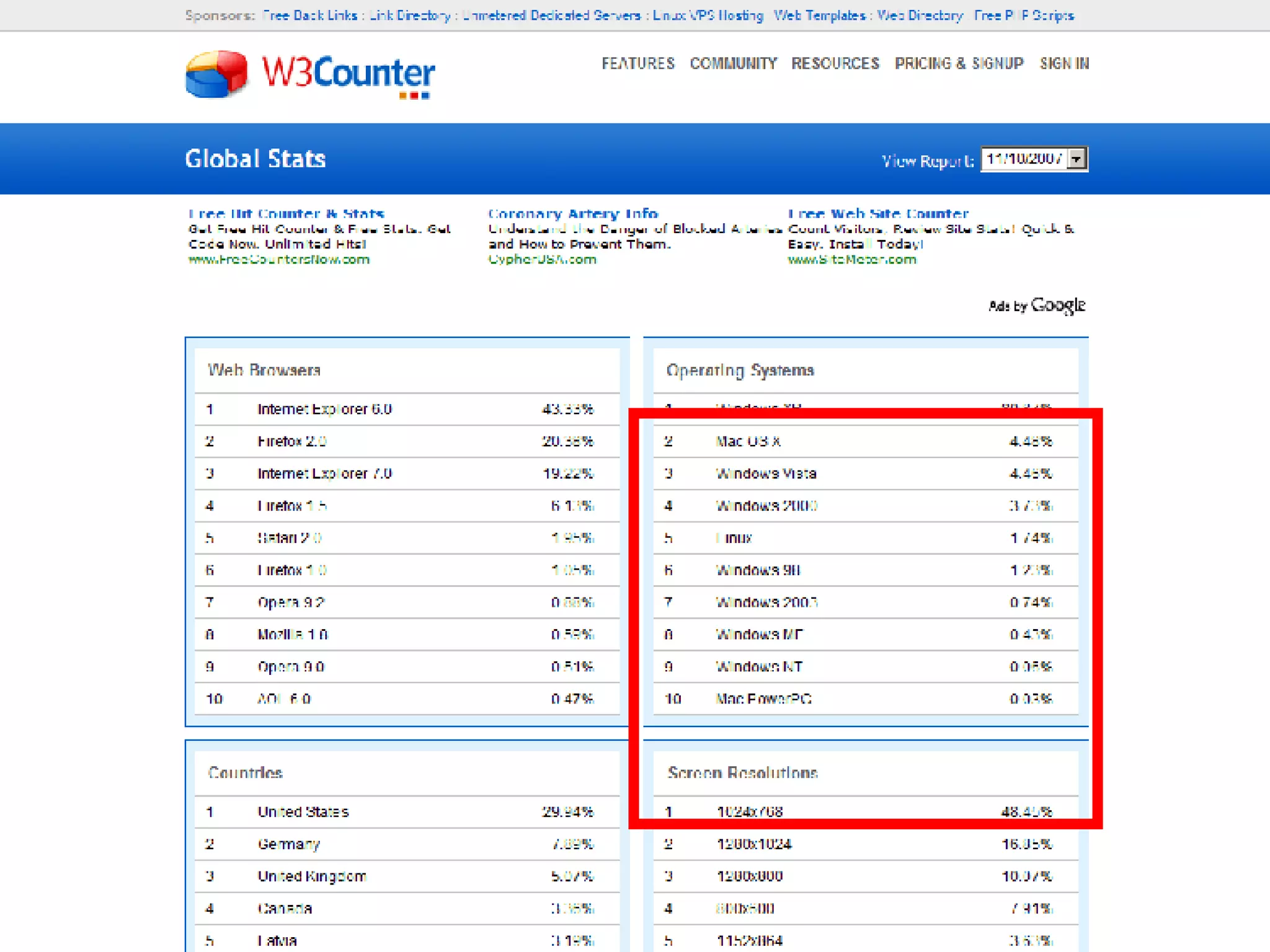Open the Linux VPS Hosting sponsor link
The width and height of the screenshot is (1270, 952).
point(708,15)
